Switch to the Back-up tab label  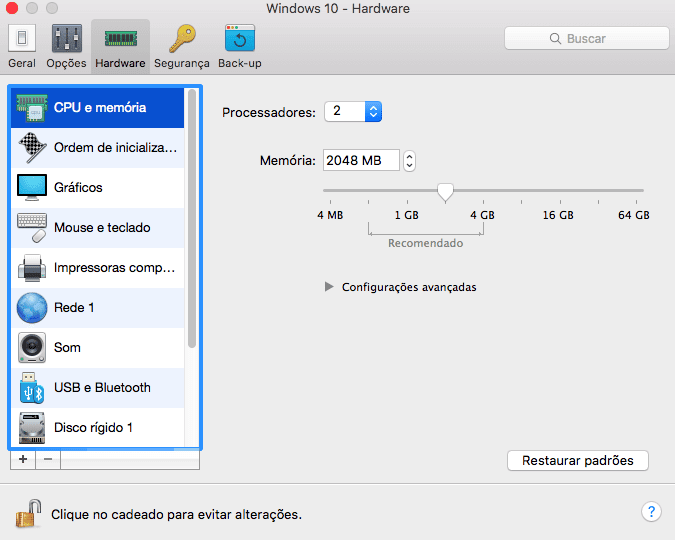pyautogui.click(x=240, y=63)
